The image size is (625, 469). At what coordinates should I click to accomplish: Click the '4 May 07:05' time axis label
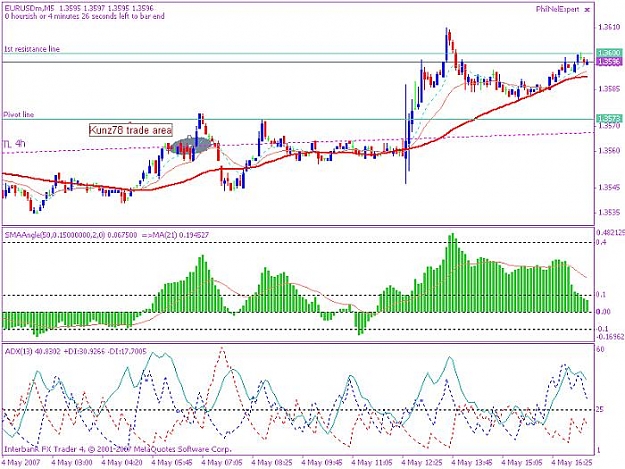tap(222, 463)
